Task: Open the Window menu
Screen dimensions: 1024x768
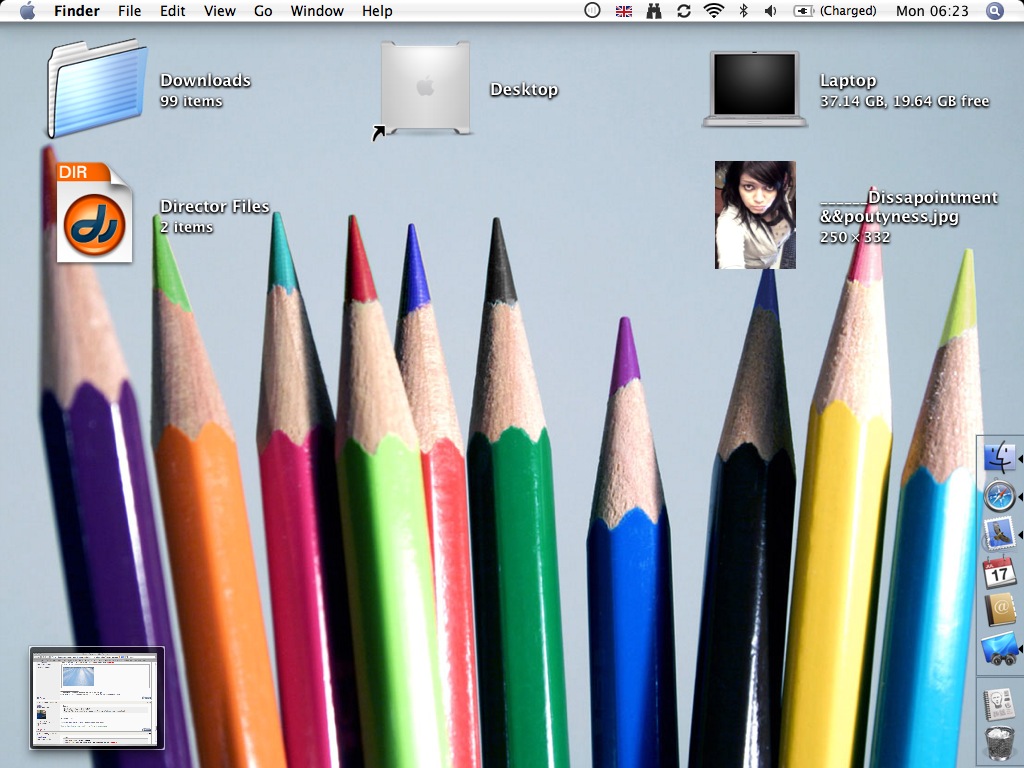Action: [317, 11]
